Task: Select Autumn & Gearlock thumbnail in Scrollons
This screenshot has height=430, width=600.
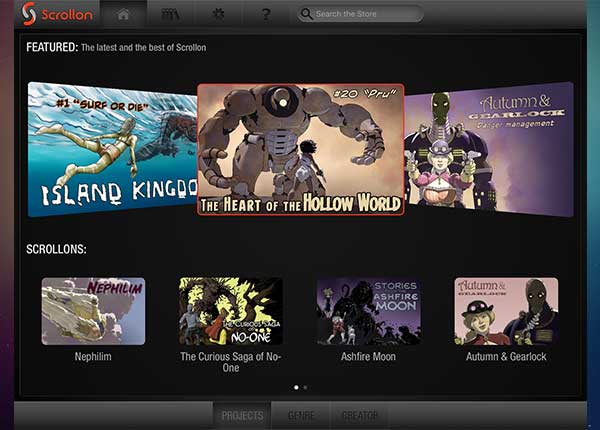Action: pos(506,311)
